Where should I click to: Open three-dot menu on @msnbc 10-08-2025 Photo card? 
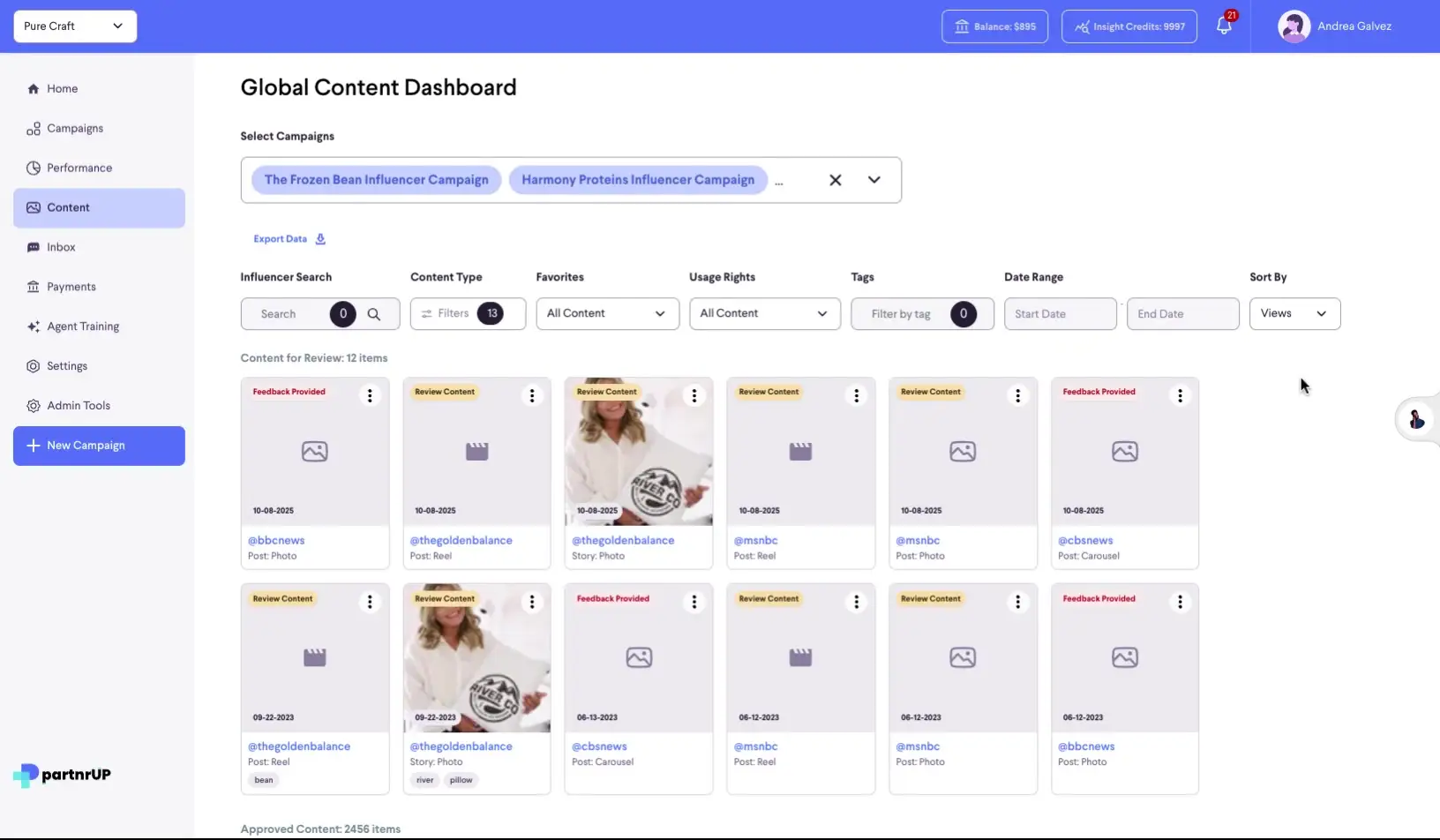tap(1018, 396)
